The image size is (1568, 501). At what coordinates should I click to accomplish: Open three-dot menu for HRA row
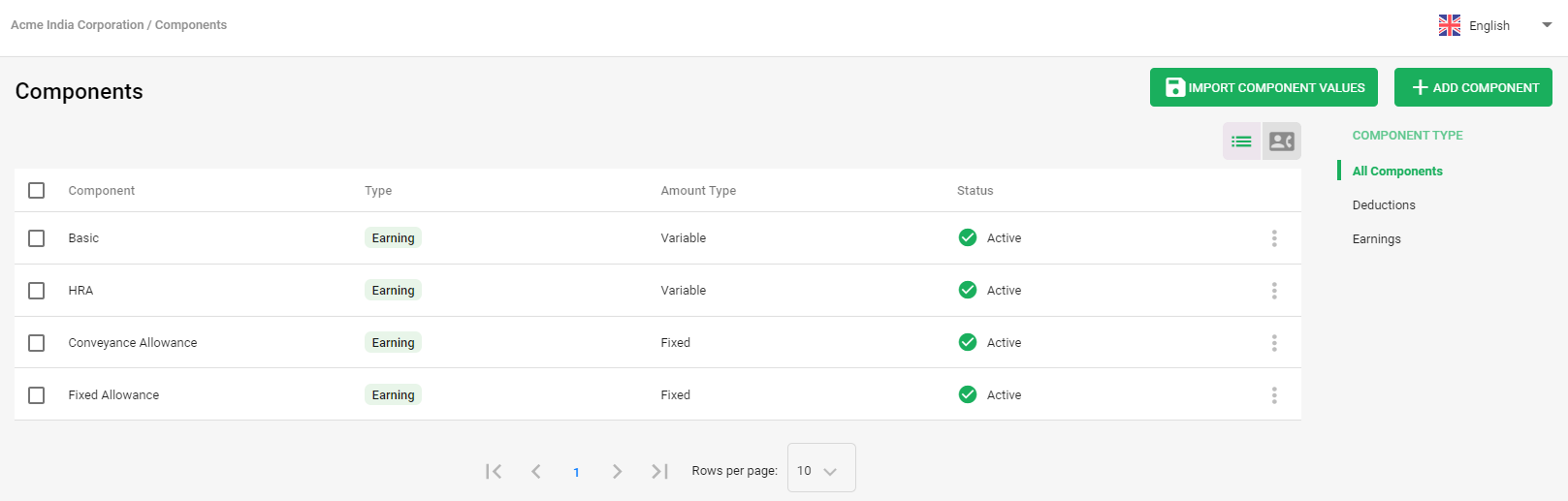tap(1274, 291)
